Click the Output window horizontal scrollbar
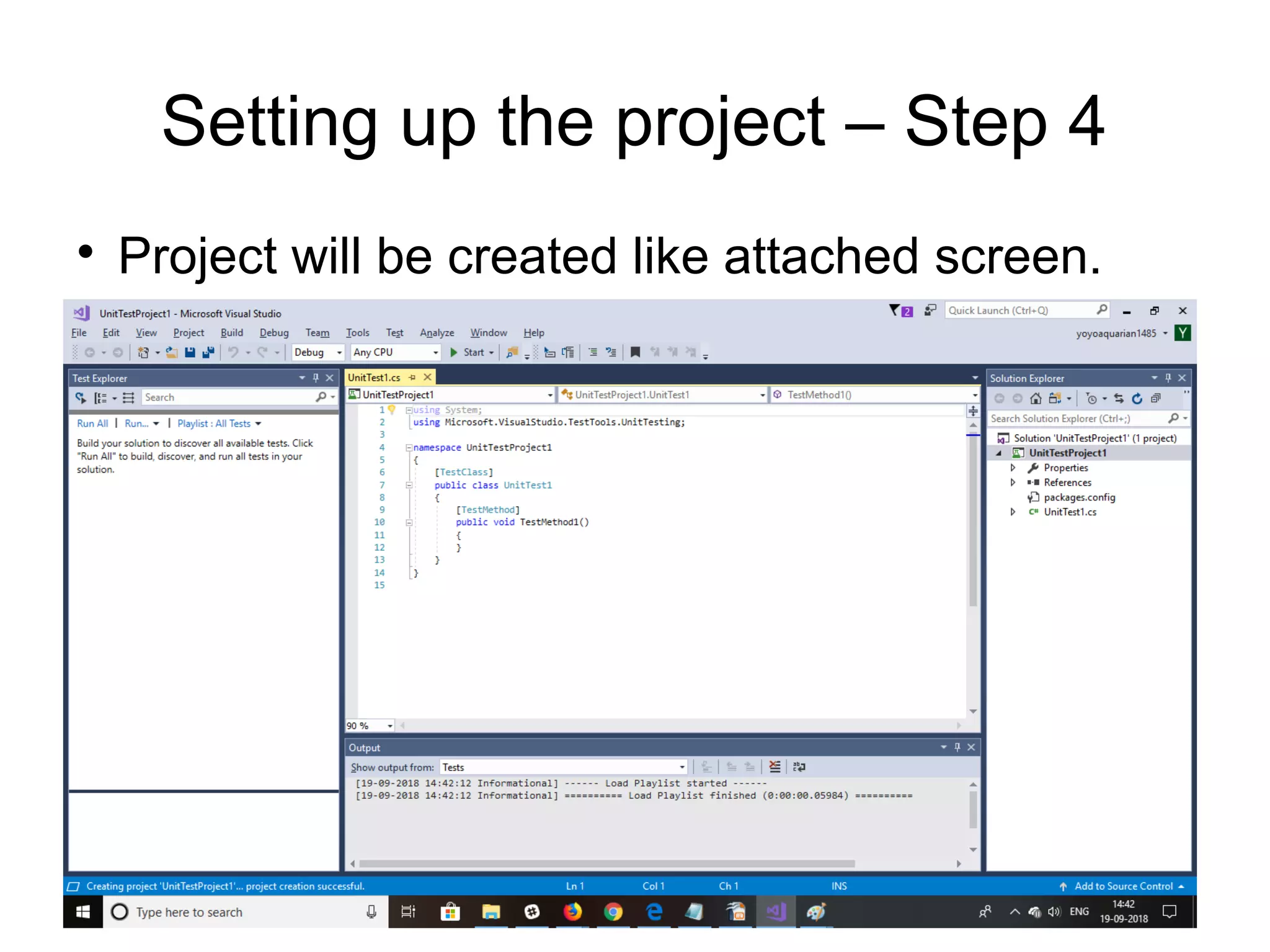The height and width of the screenshot is (952, 1270). click(607, 863)
